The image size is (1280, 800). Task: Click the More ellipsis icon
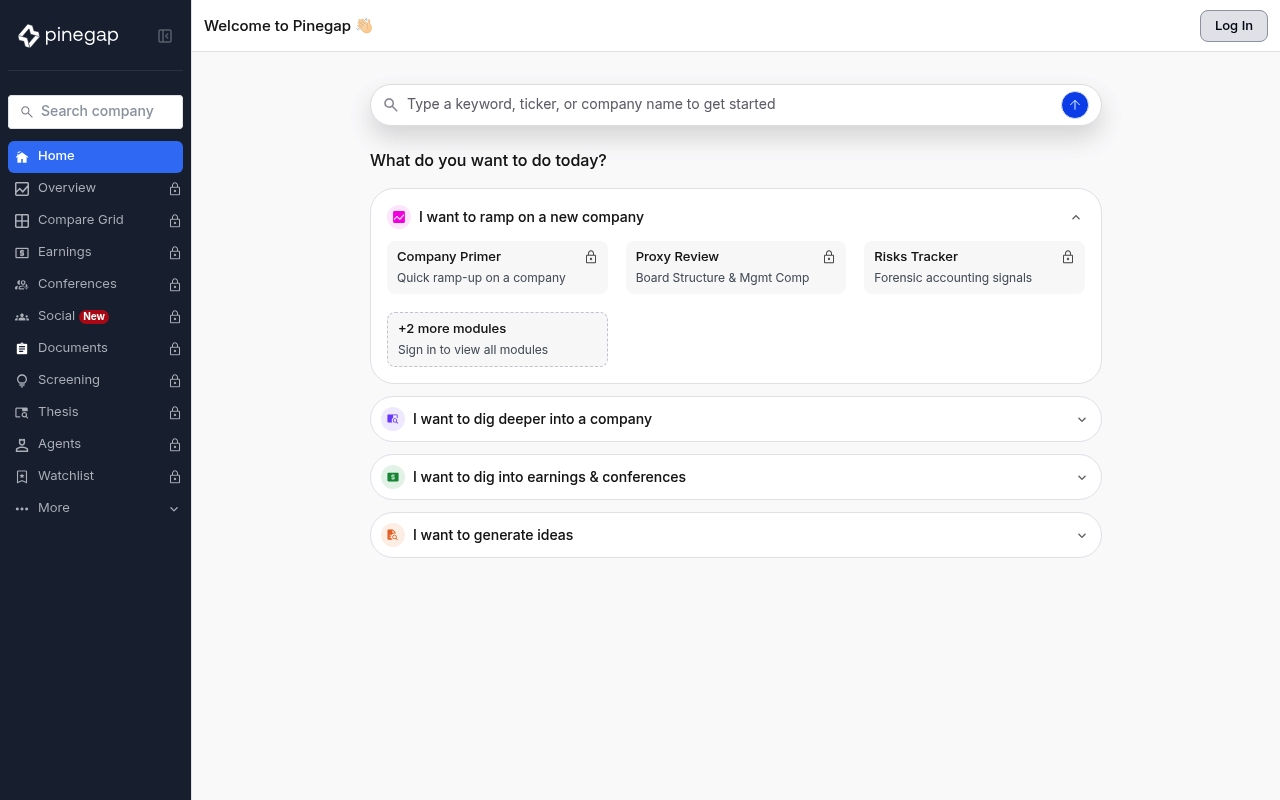(22, 509)
